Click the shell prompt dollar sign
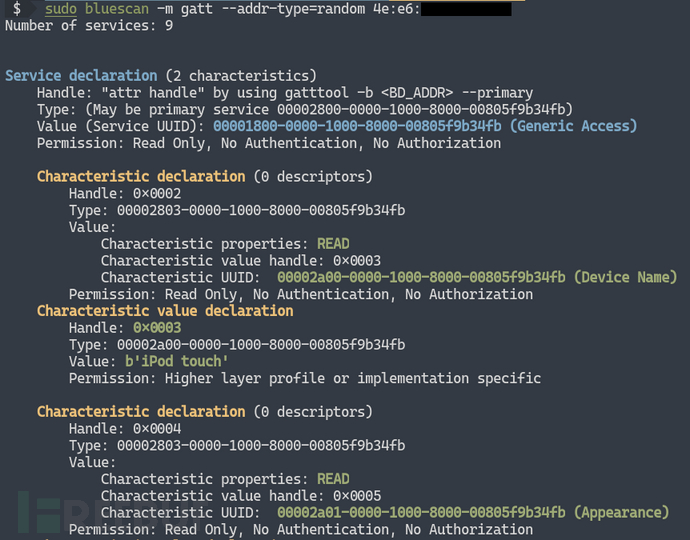690x540 pixels. tap(16, 8)
